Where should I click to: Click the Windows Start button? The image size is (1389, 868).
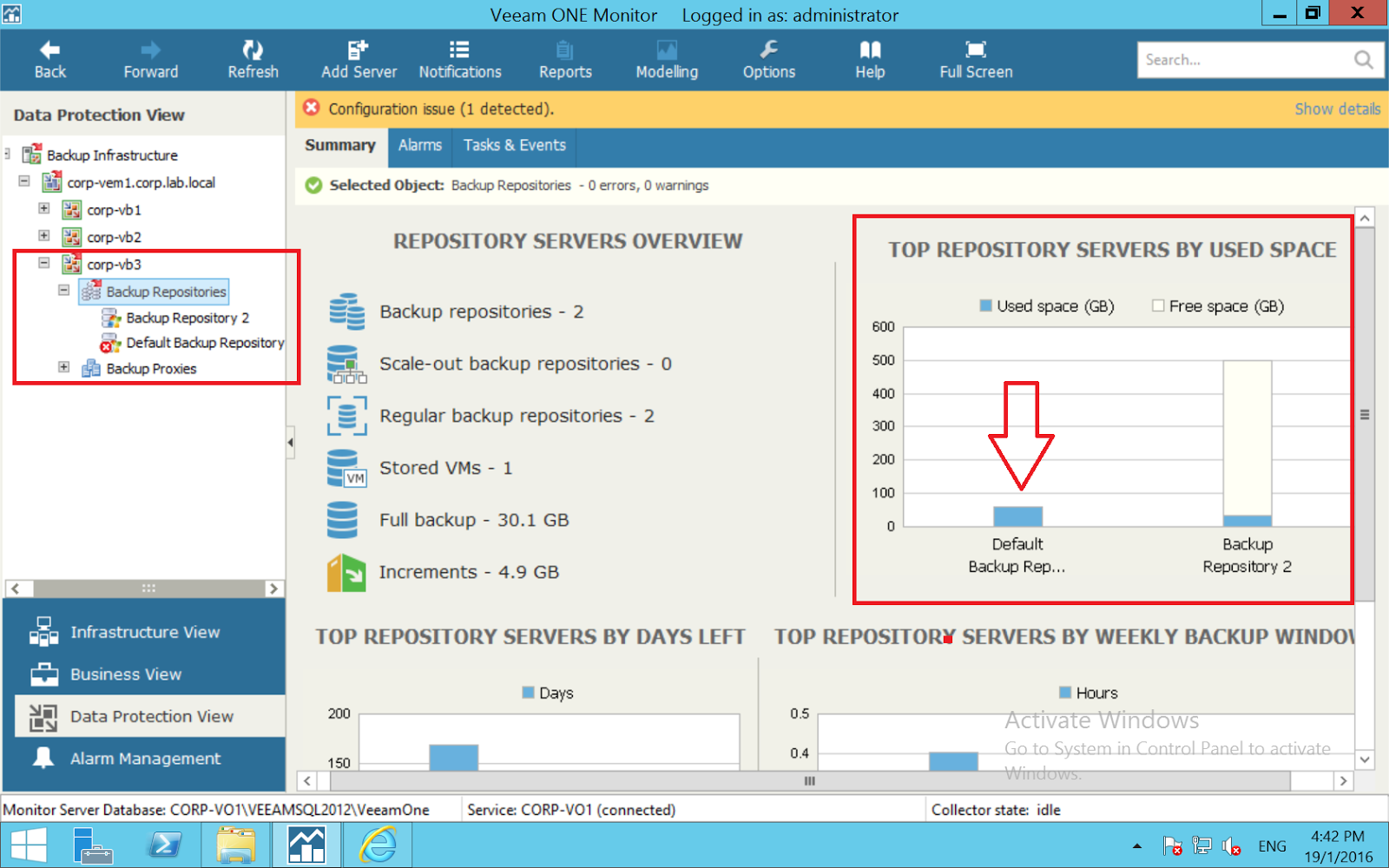point(29,845)
